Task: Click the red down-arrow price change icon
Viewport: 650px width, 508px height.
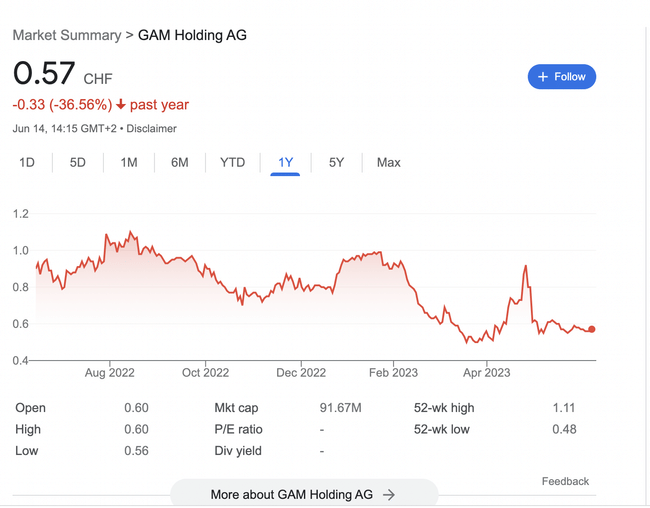Action: pos(121,105)
